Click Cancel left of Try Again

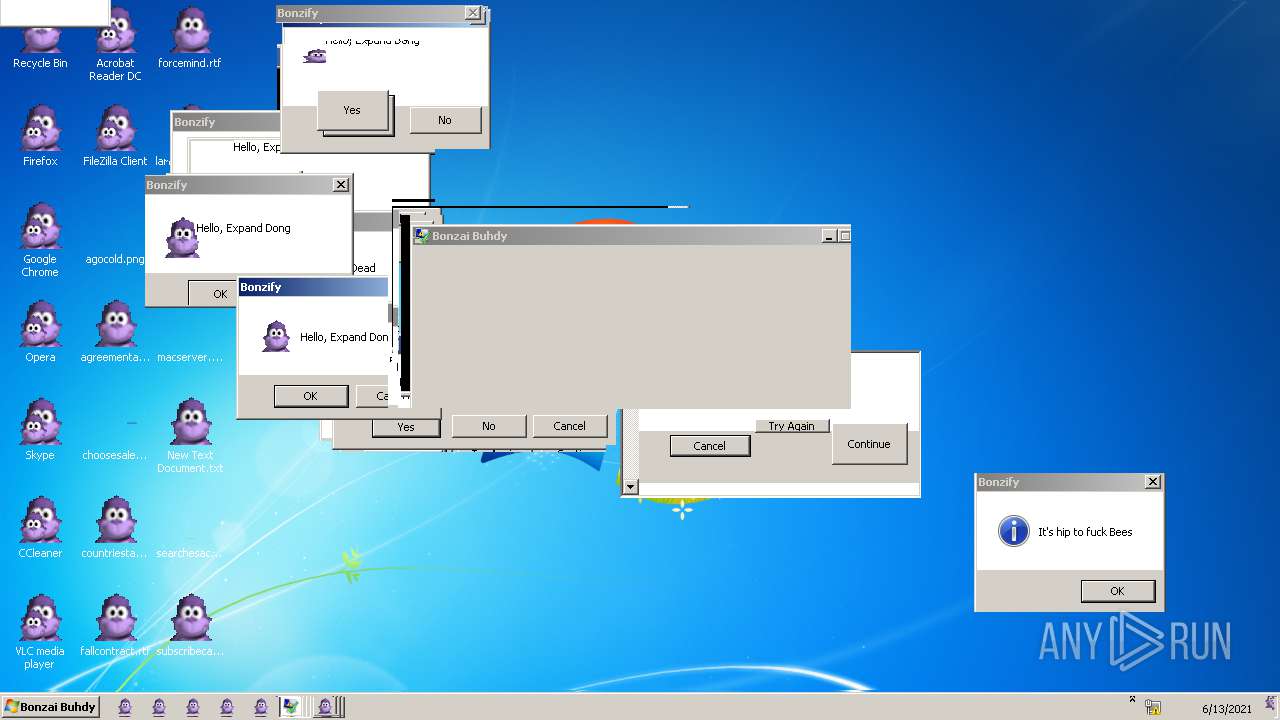tap(709, 446)
